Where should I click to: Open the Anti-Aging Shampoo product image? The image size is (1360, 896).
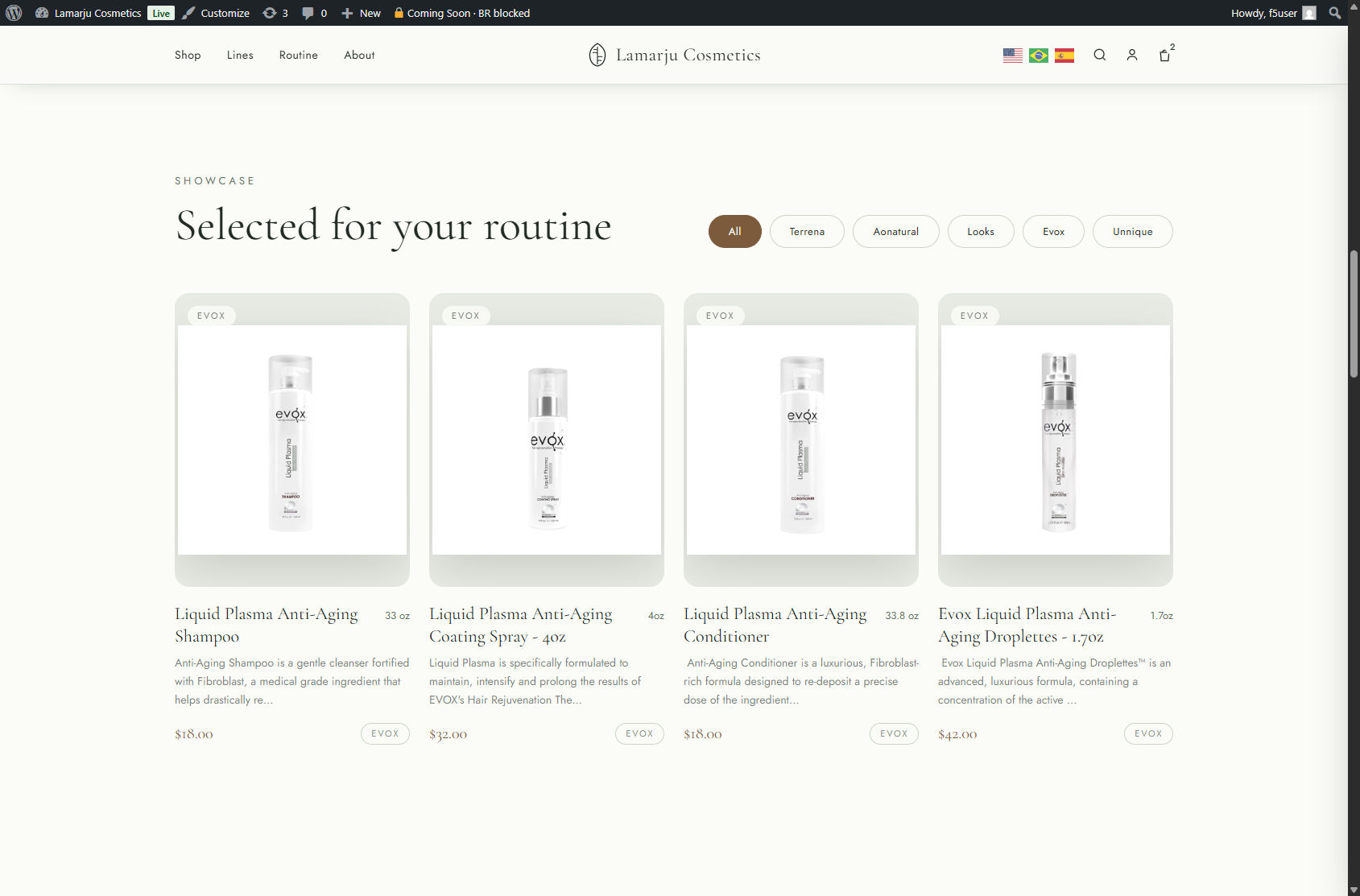292,440
